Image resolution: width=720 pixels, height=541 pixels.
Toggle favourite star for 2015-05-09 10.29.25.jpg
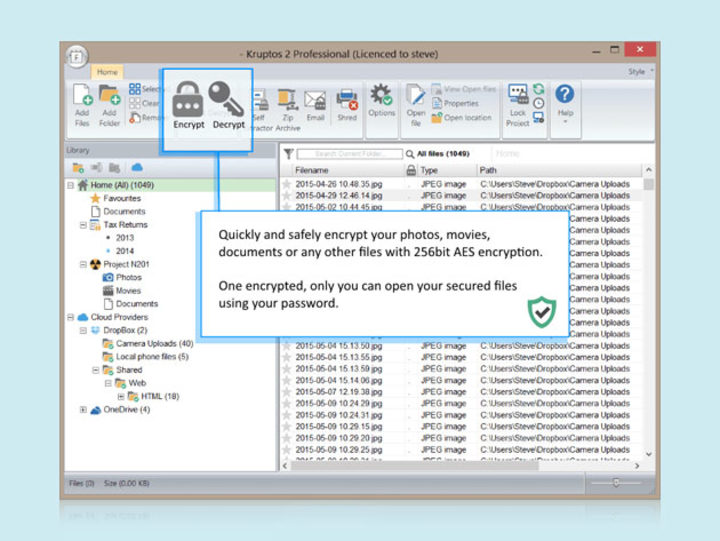pos(286,451)
